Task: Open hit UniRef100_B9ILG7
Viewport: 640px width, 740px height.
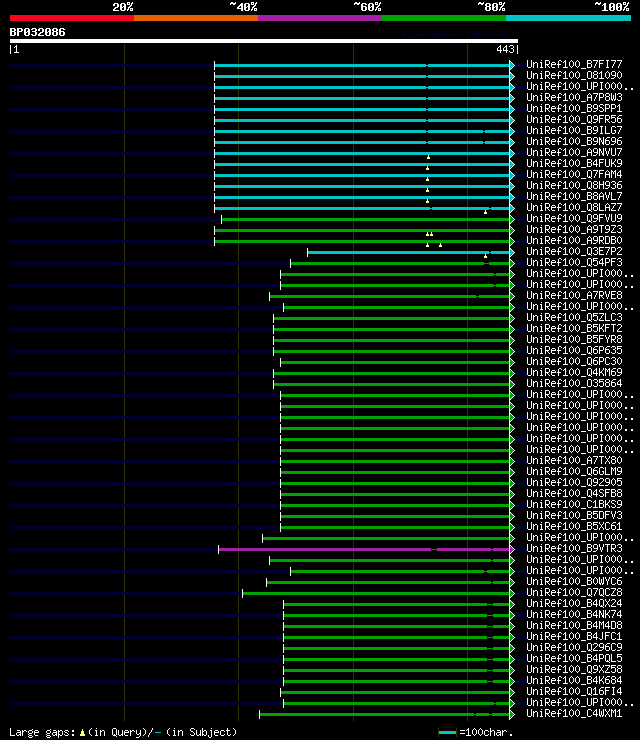Action: click(x=574, y=130)
